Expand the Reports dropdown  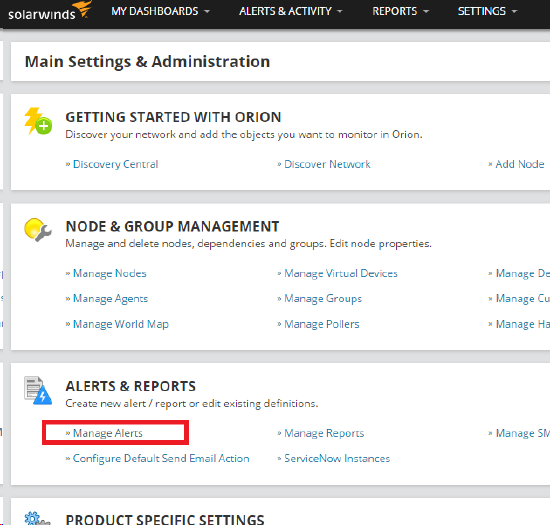coord(400,11)
